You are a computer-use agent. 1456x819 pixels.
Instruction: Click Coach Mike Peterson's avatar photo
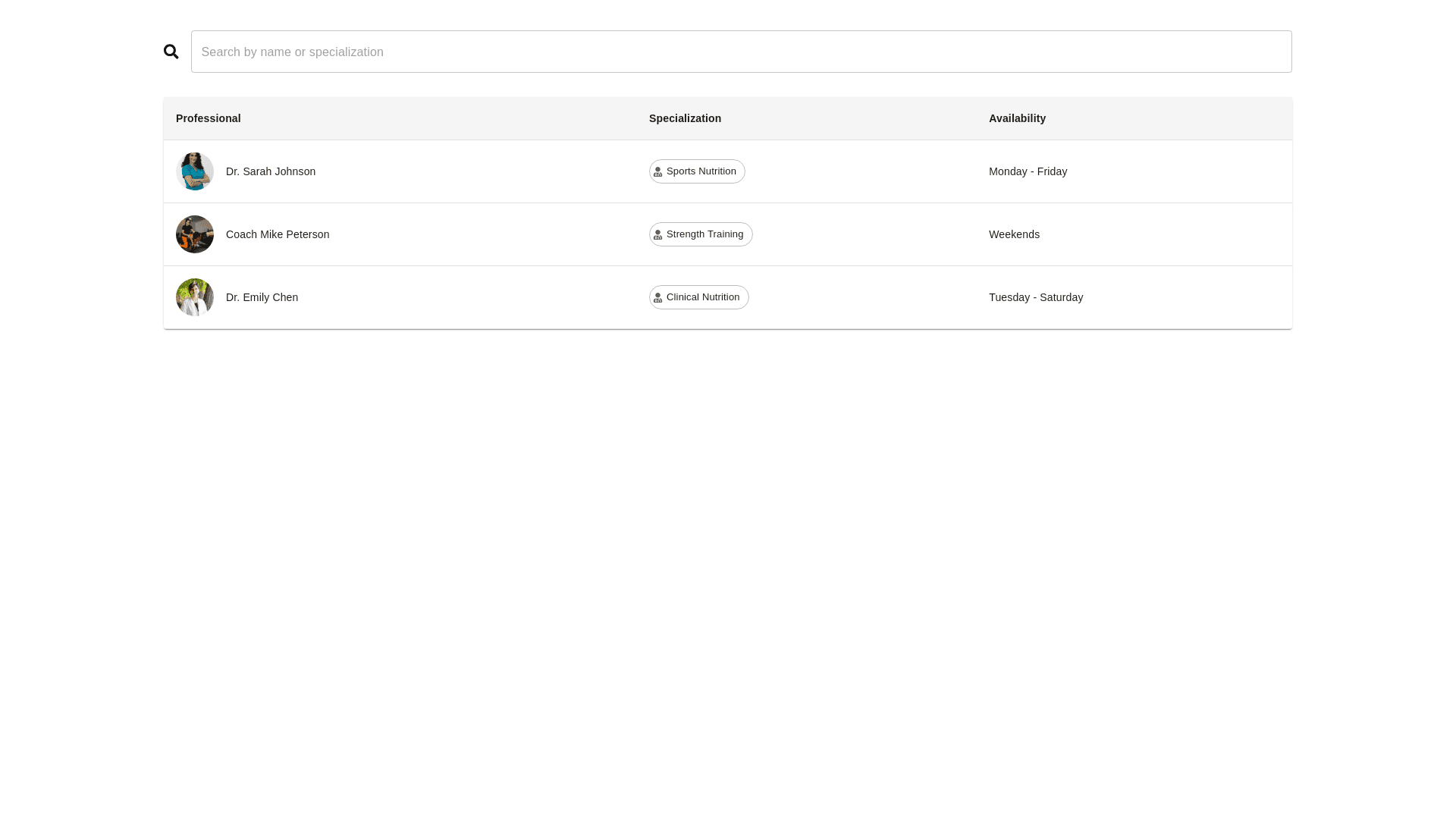click(195, 234)
